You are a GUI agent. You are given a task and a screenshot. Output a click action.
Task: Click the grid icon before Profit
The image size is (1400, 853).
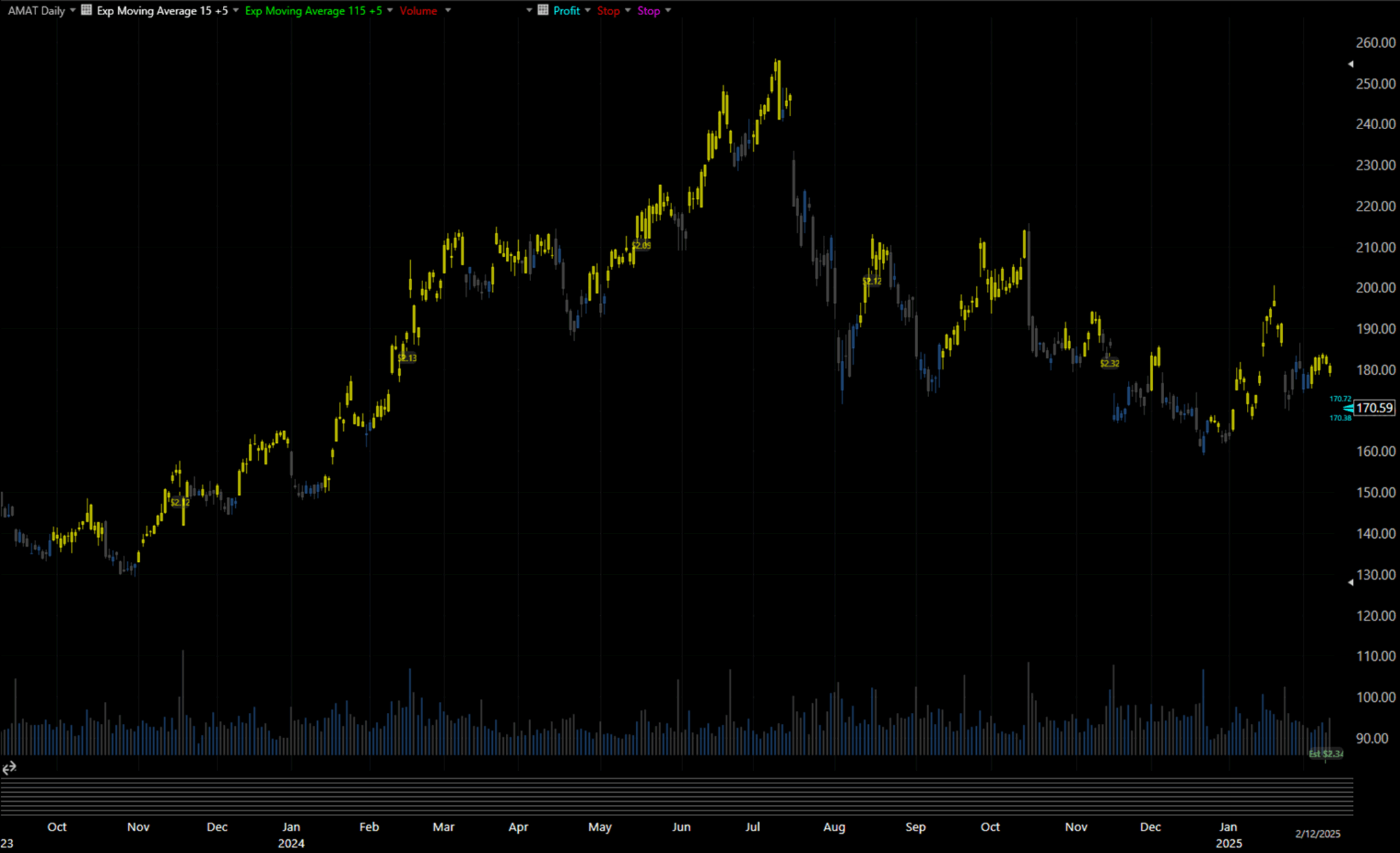[543, 10]
